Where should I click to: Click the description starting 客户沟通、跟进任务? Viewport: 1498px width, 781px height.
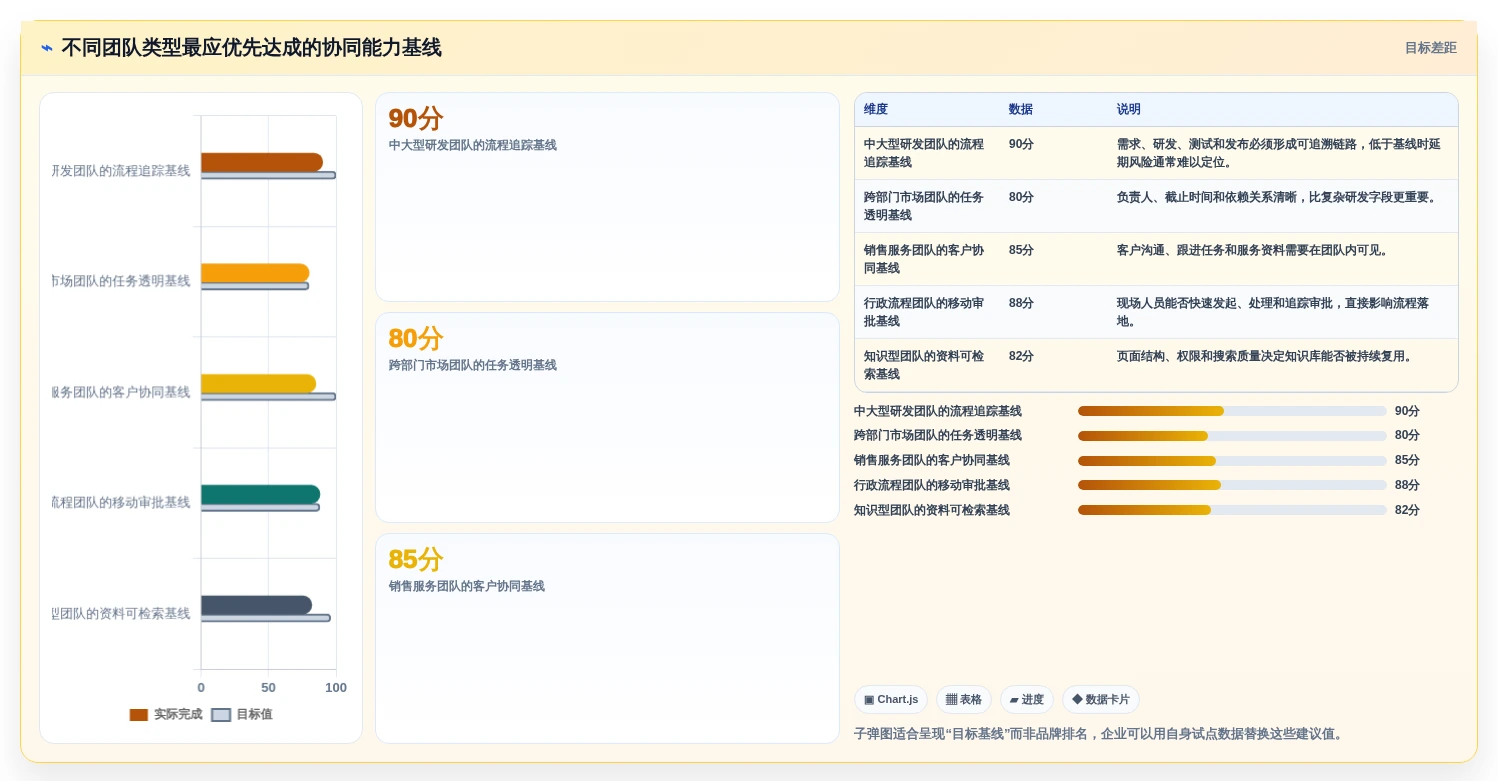pos(1253,250)
